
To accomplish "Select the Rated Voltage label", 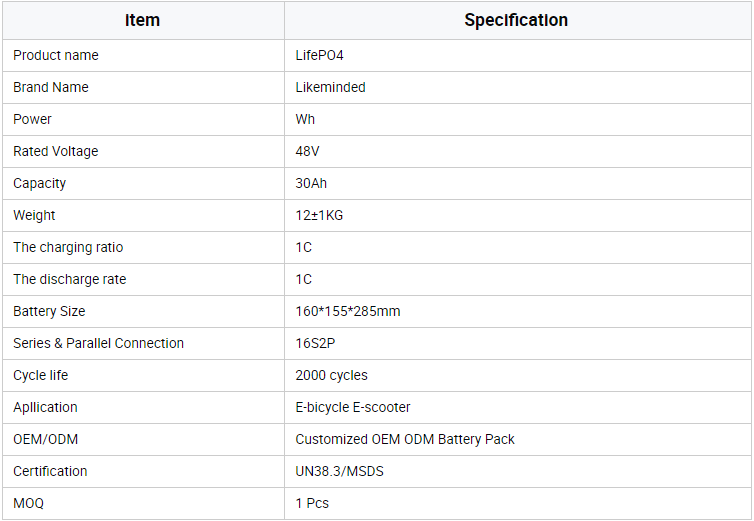I will point(56,151).
